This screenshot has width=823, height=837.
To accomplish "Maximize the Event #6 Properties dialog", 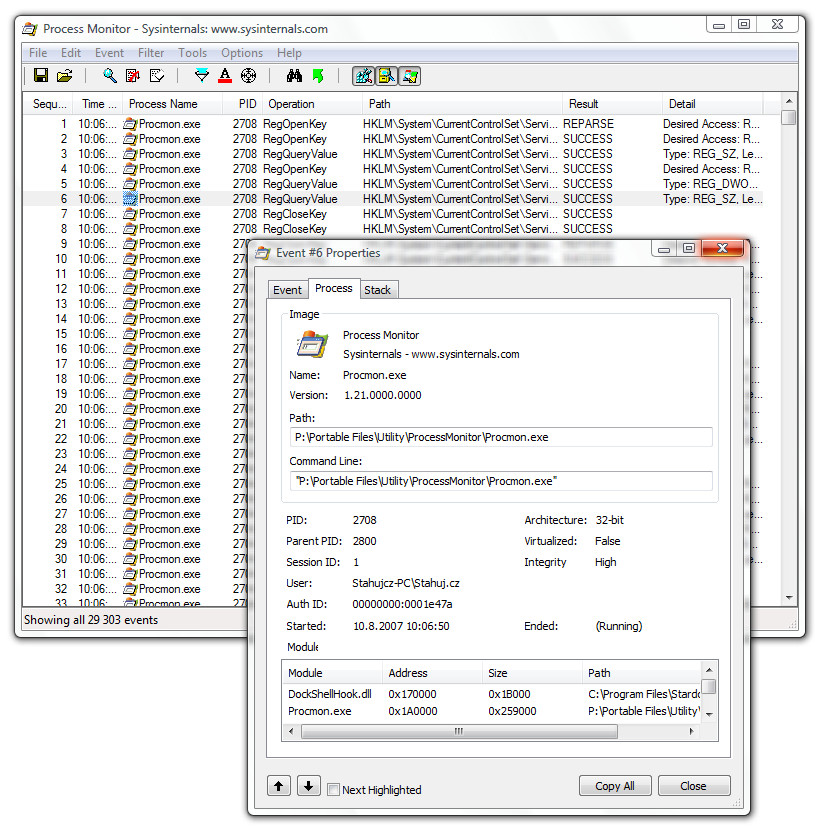I will click(689, 249).
